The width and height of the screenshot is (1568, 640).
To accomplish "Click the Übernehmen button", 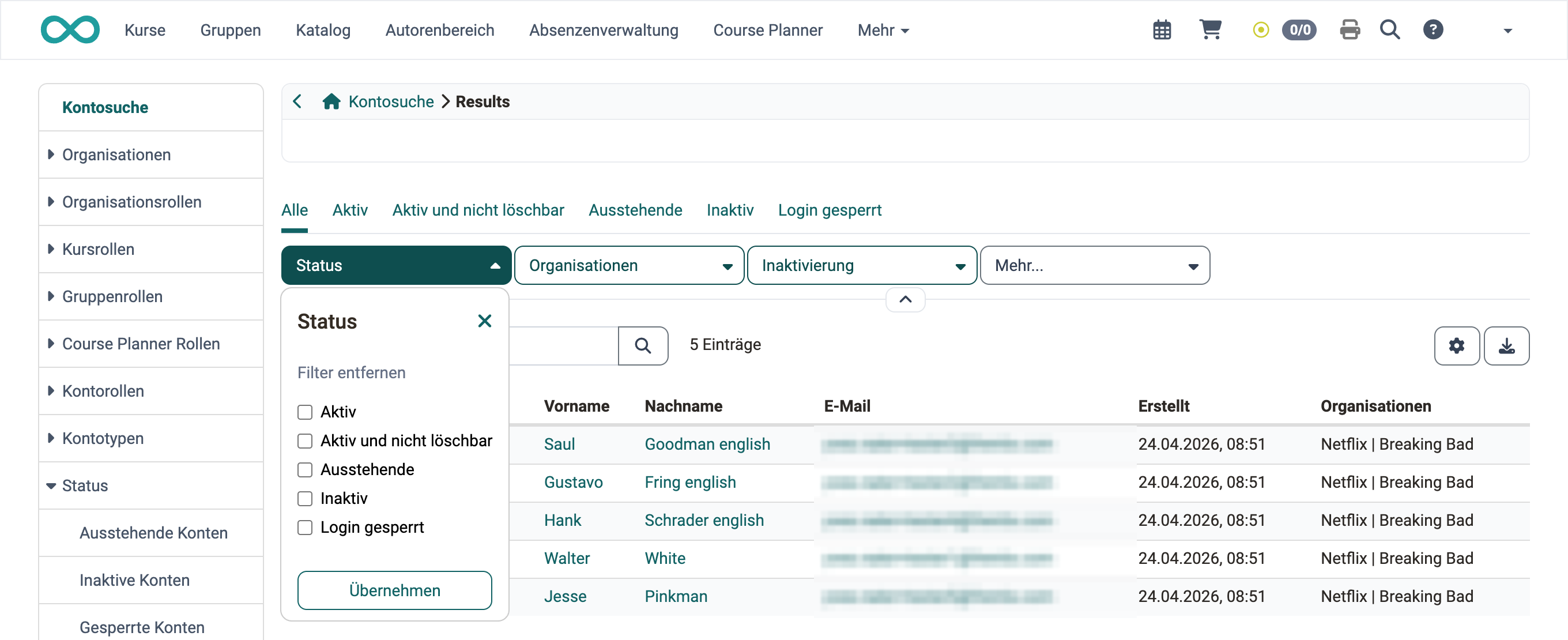I will click(x=394, y=590).
